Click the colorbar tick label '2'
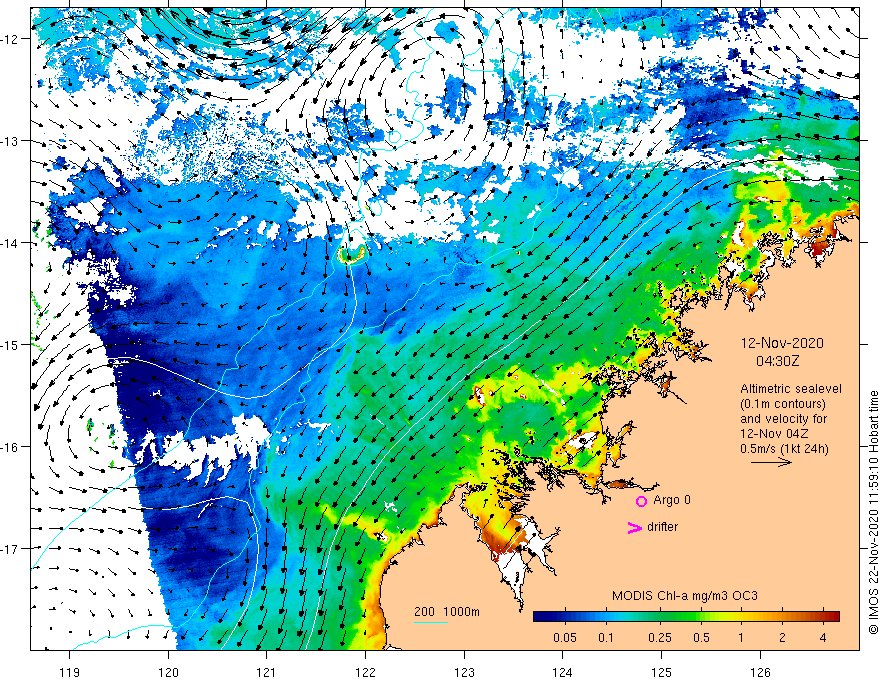The image size is (880, 680). point(782,638)
